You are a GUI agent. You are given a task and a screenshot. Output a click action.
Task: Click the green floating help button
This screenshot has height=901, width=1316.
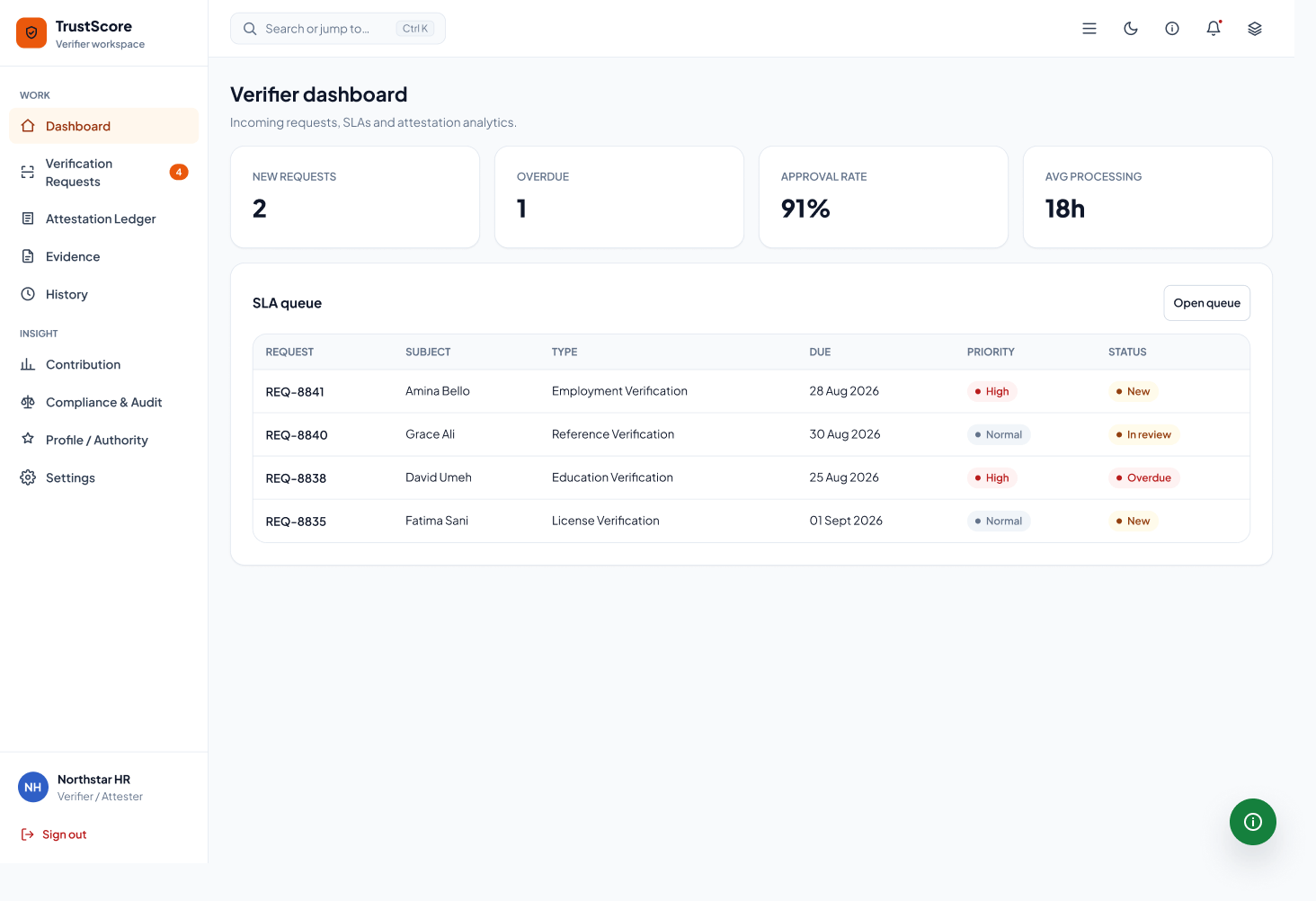tap(1253, 822)
